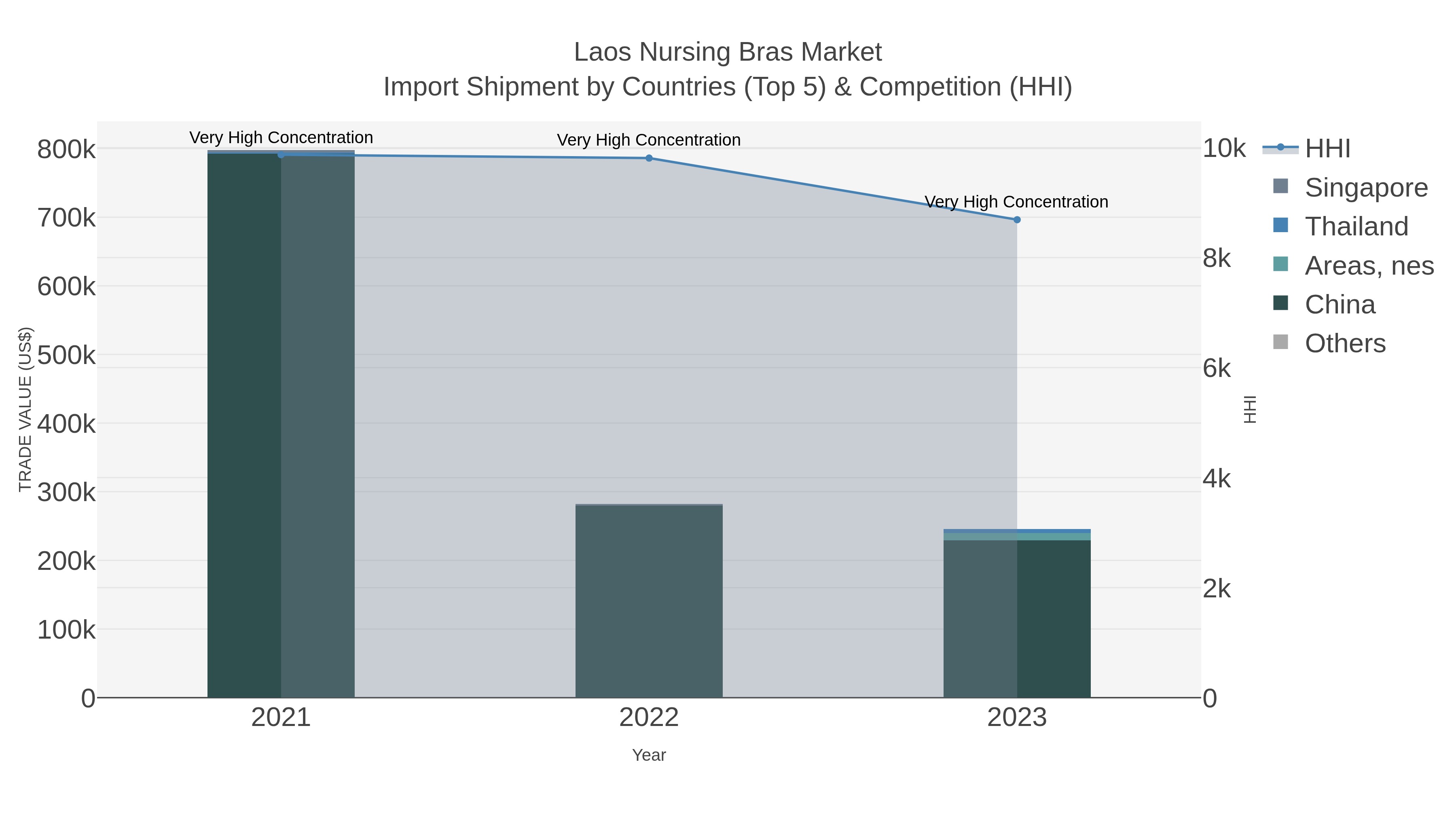Screen dimensions: 1456x819
Task: Click the 4k right axis tick
Action: point(1216,479)
